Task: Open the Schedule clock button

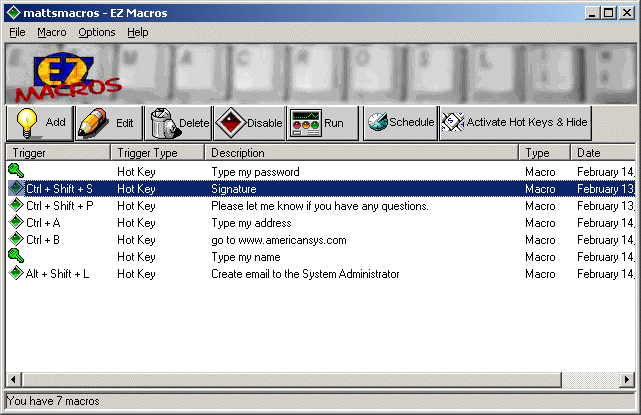Action: point(400,123)
